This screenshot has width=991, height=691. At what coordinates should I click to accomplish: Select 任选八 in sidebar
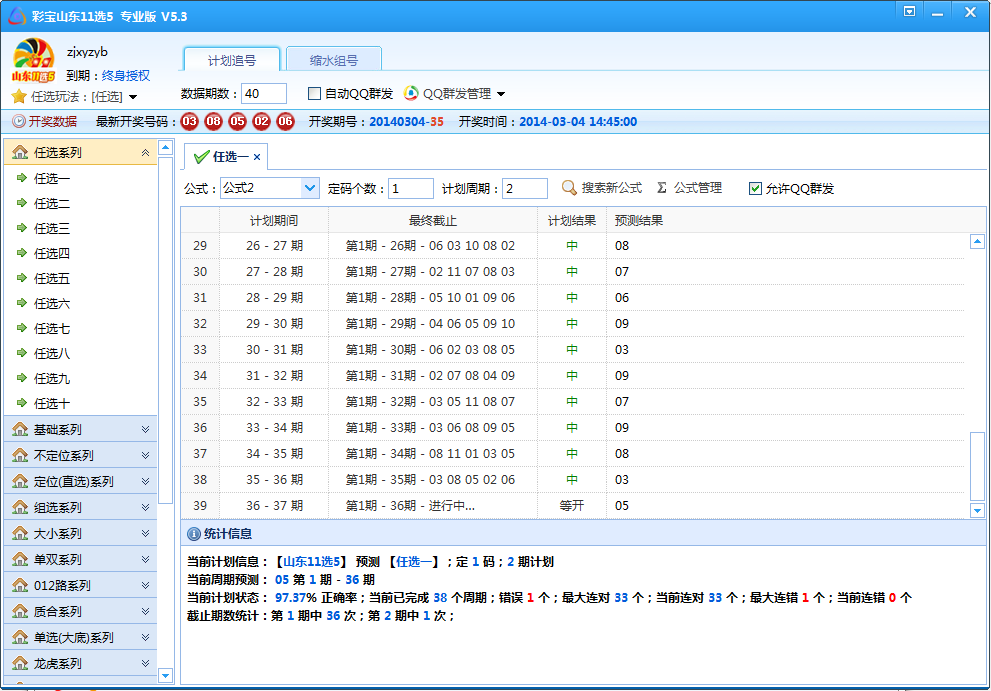pos(52,353)
